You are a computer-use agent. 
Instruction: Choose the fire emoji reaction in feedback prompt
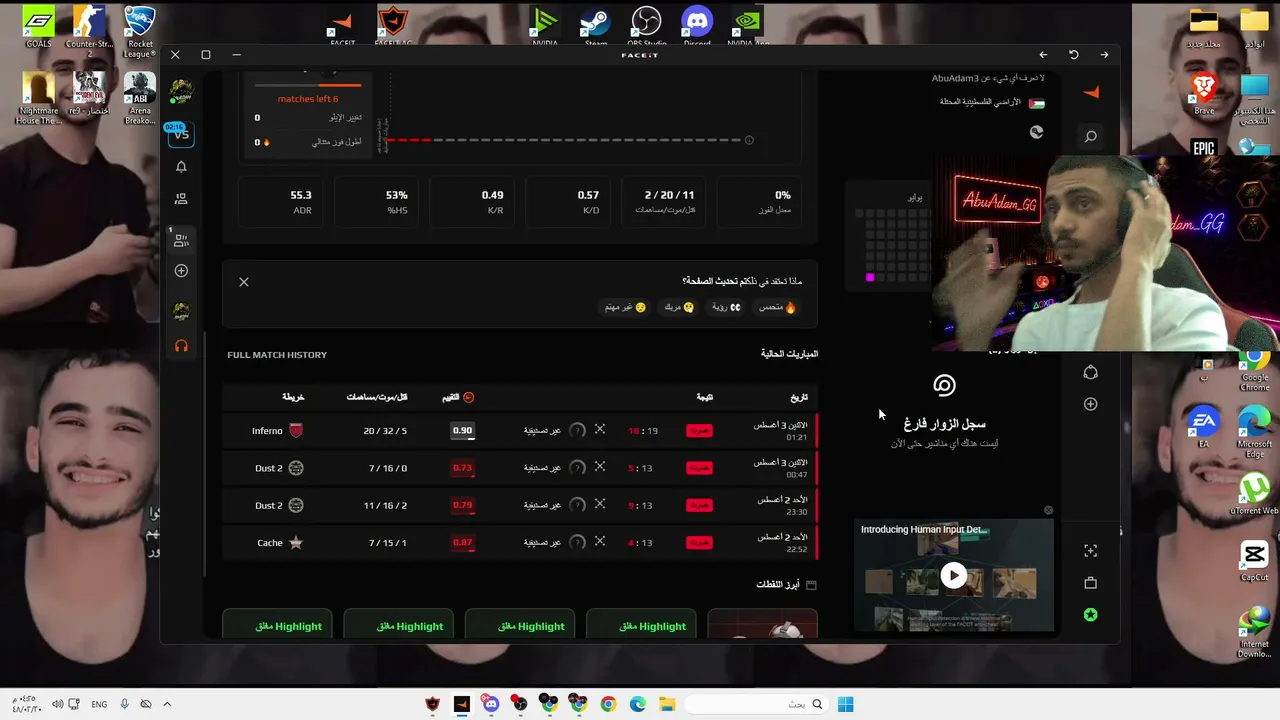tap(777, 307)
